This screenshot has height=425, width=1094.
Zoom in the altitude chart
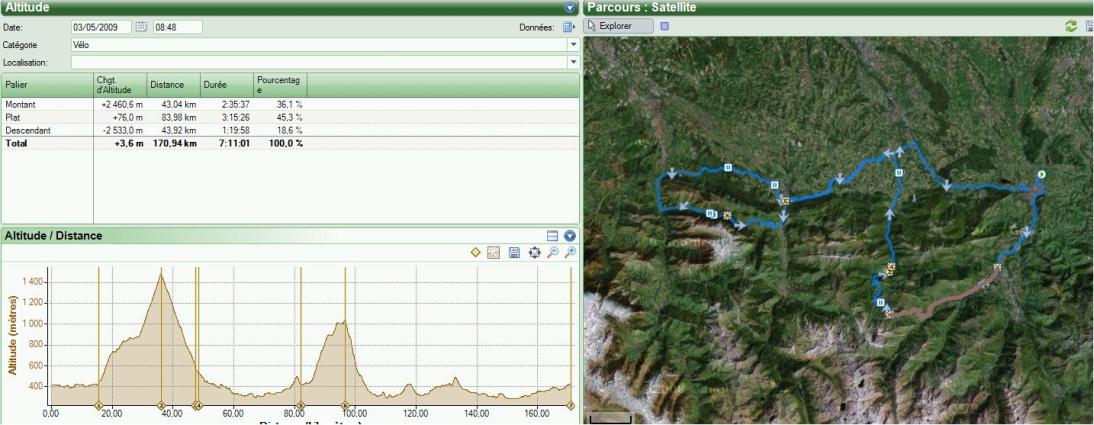570,253
